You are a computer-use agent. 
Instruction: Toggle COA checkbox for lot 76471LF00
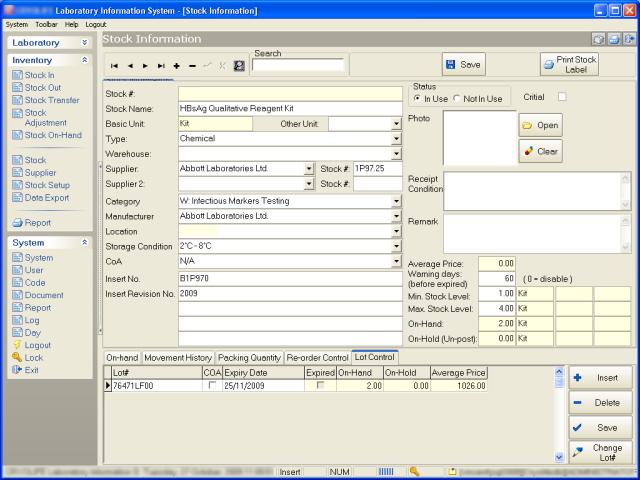coord(212,385)
